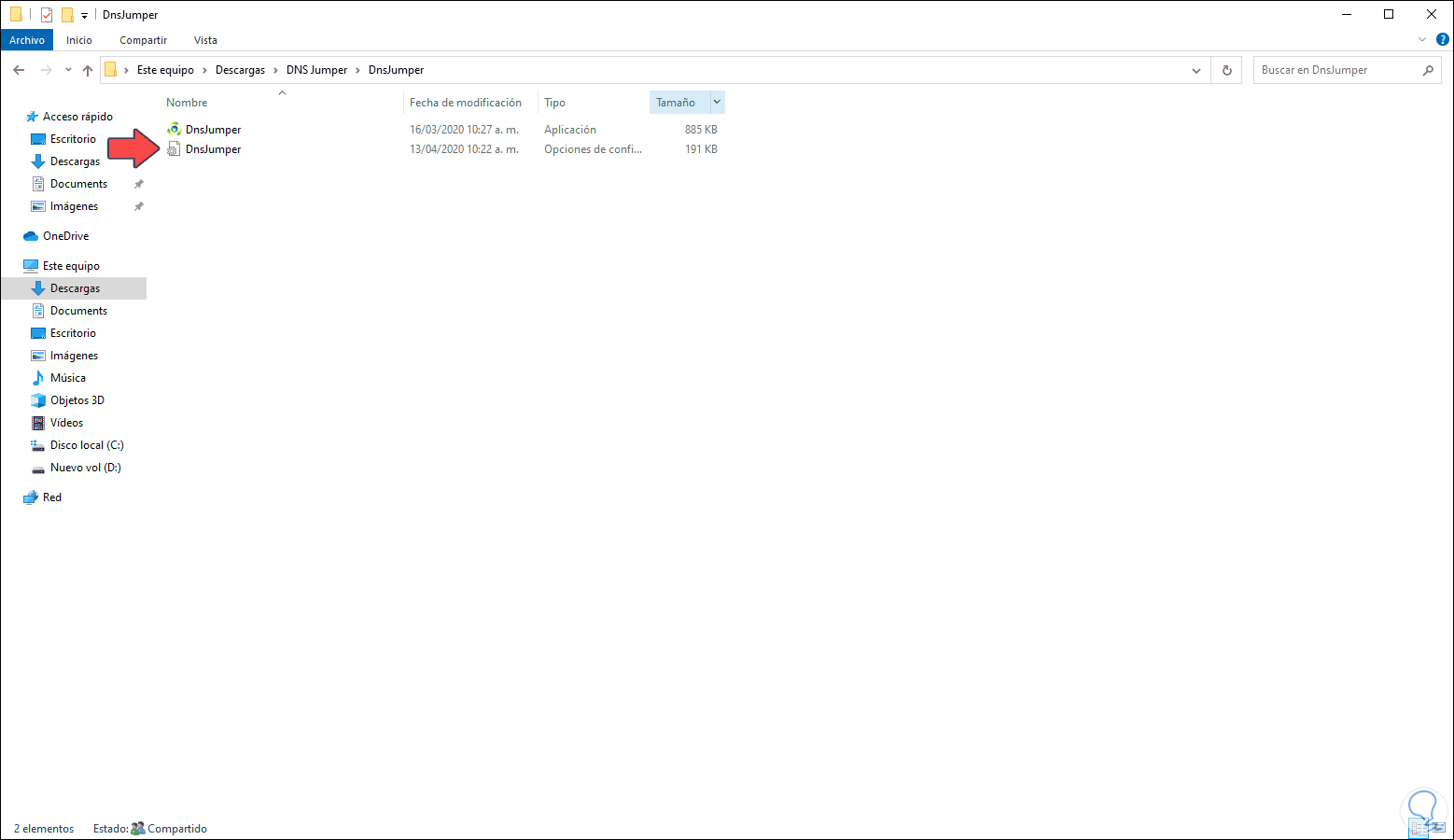The image size is (1454, 840).
Task: Go up one folder level
Action: (x=88, y=70)
